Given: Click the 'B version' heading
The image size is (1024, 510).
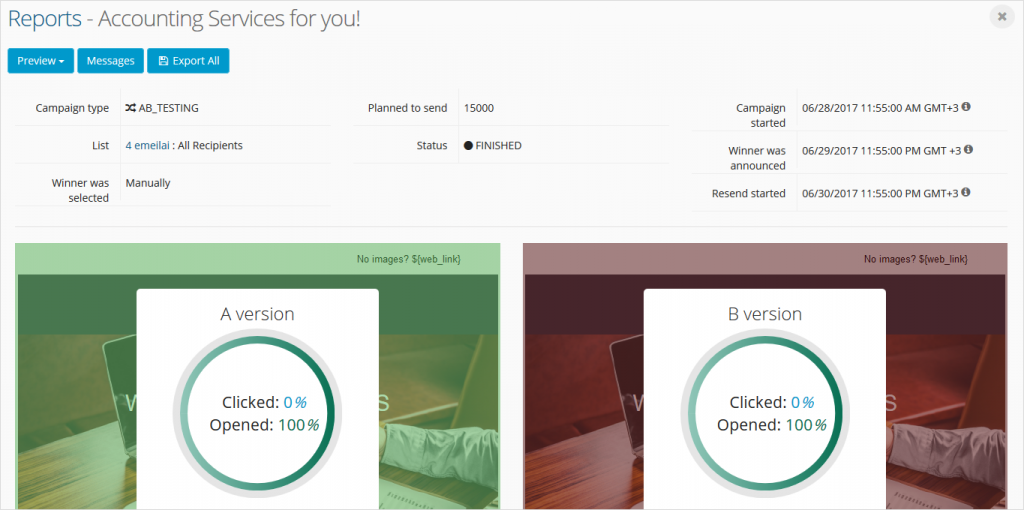Looking at the screenshot, I should [x=765, y=314].
